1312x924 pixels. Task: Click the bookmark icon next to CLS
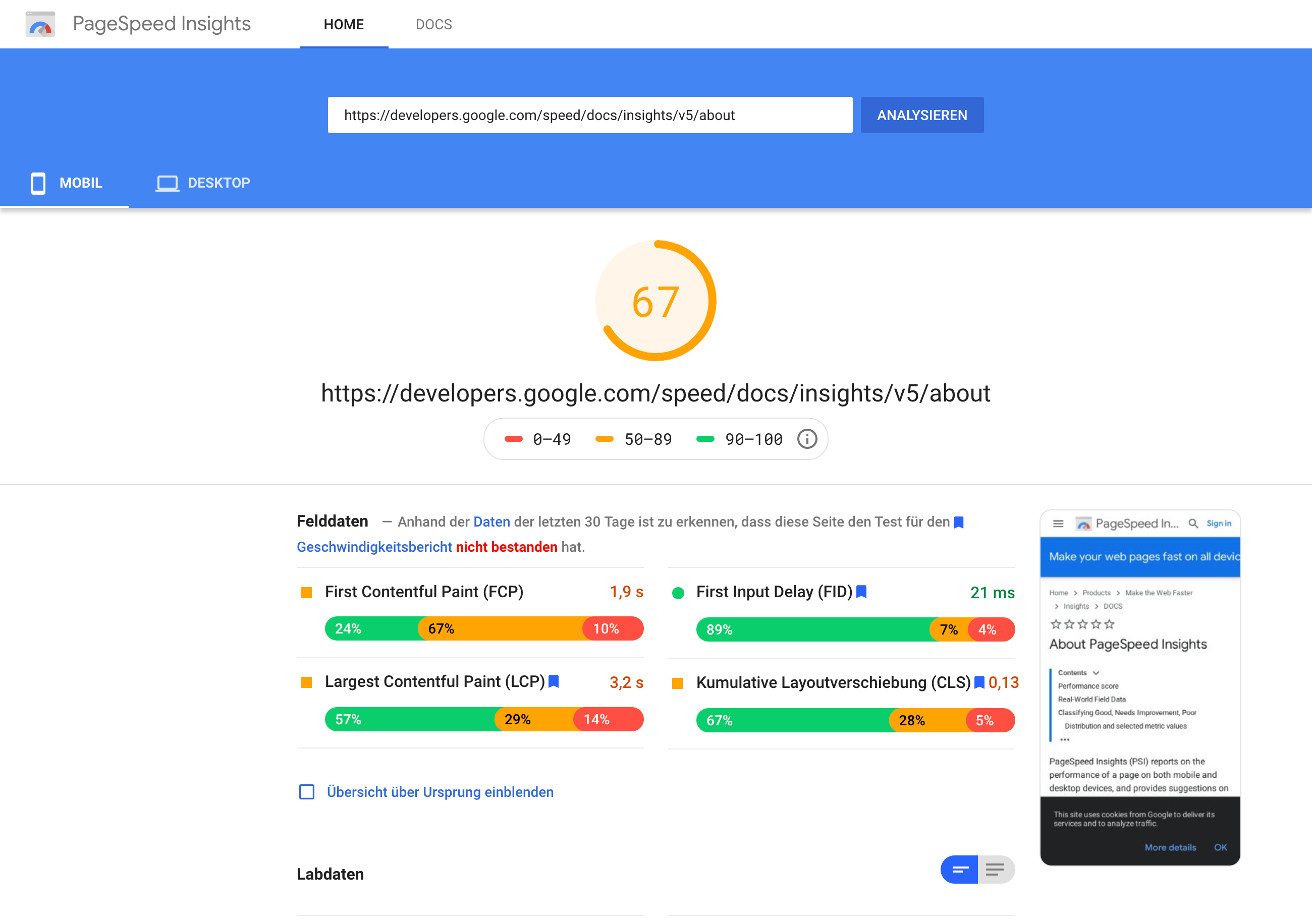[x=979, y=682]
